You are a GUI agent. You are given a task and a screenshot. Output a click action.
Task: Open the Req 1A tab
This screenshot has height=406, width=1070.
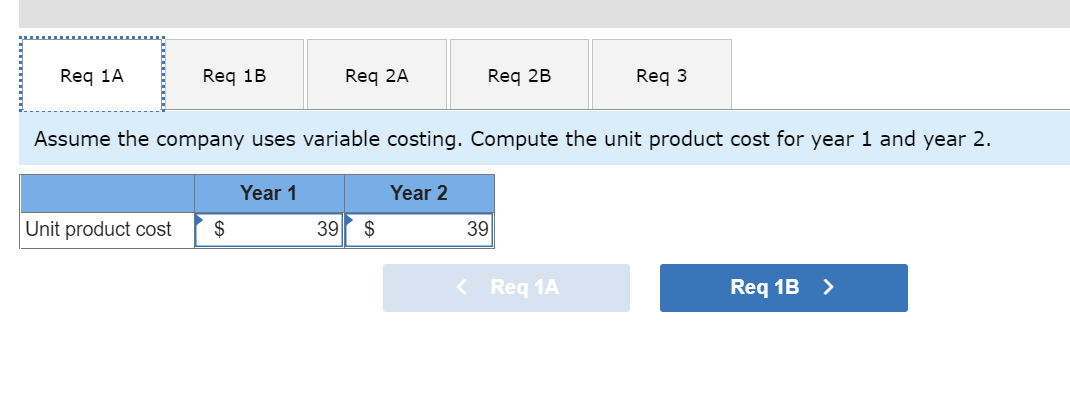pos(92,75)
